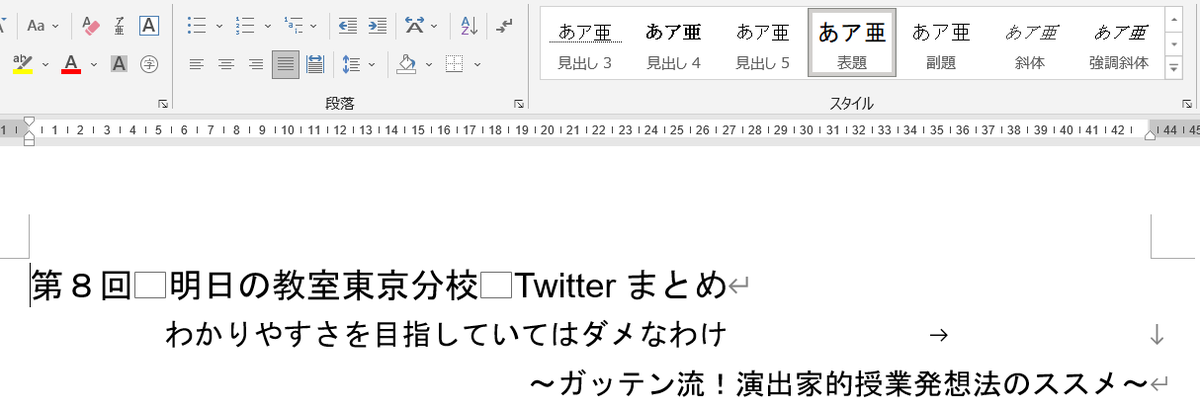This screenshot has width=1200, height=409.
Task: Sort text with A-Z icon
Action: pyautogui.click(x=467, y=25)
